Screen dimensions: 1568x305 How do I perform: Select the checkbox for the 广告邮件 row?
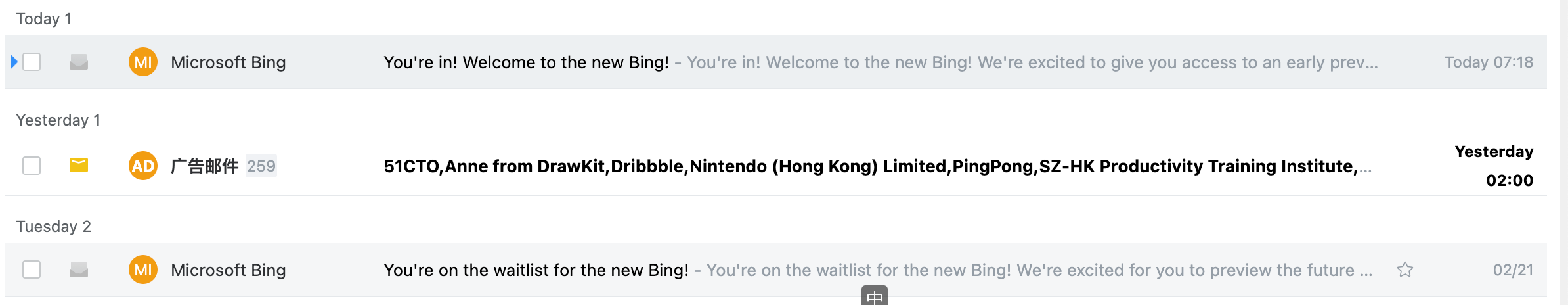tap(32, 166)
